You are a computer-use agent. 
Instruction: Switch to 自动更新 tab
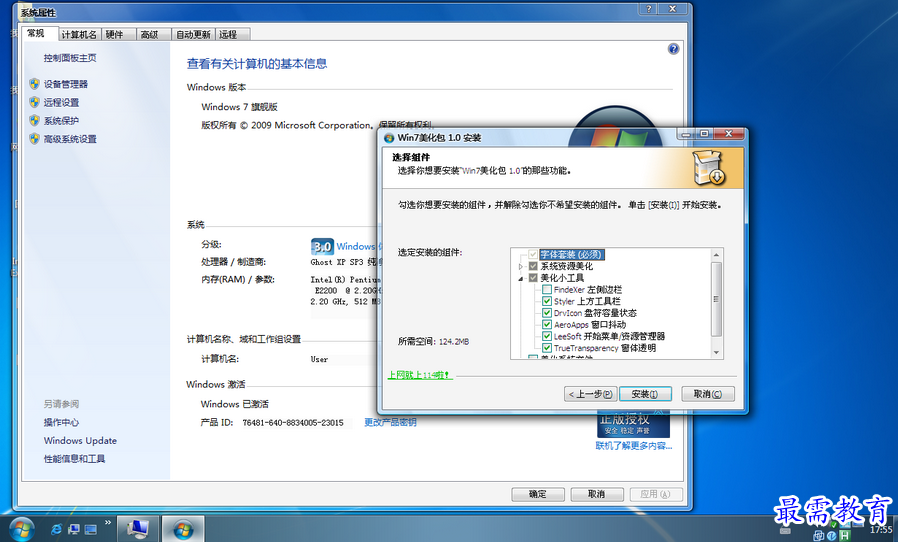(x=193, y=34)
